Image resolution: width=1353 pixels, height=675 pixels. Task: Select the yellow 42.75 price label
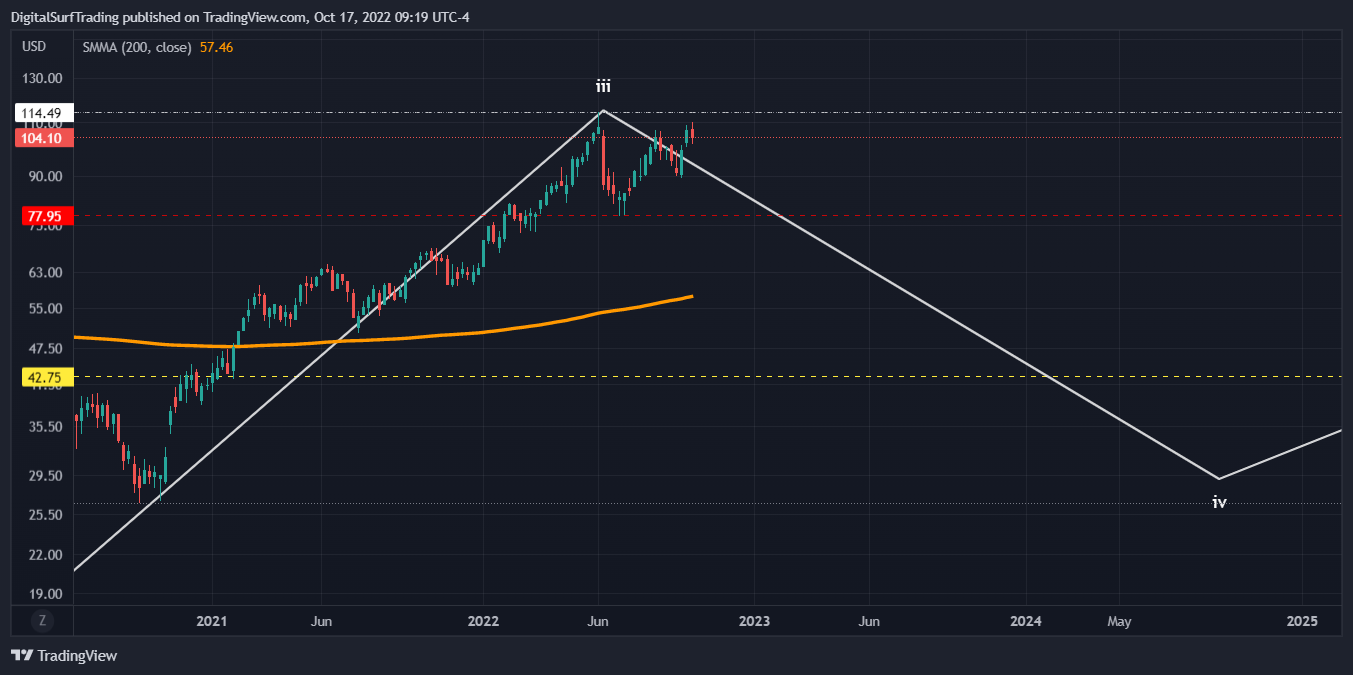(46, 377)
